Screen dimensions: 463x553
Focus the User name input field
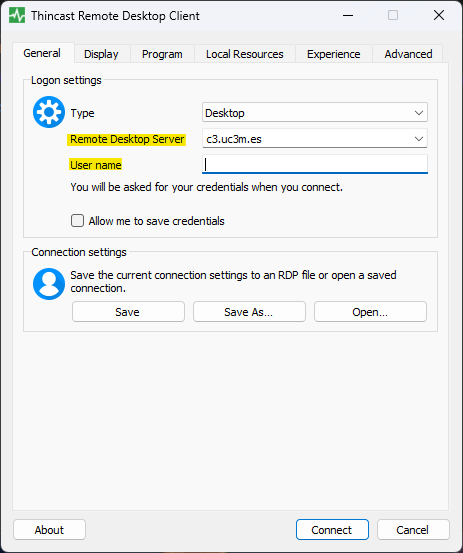(315, 164)
